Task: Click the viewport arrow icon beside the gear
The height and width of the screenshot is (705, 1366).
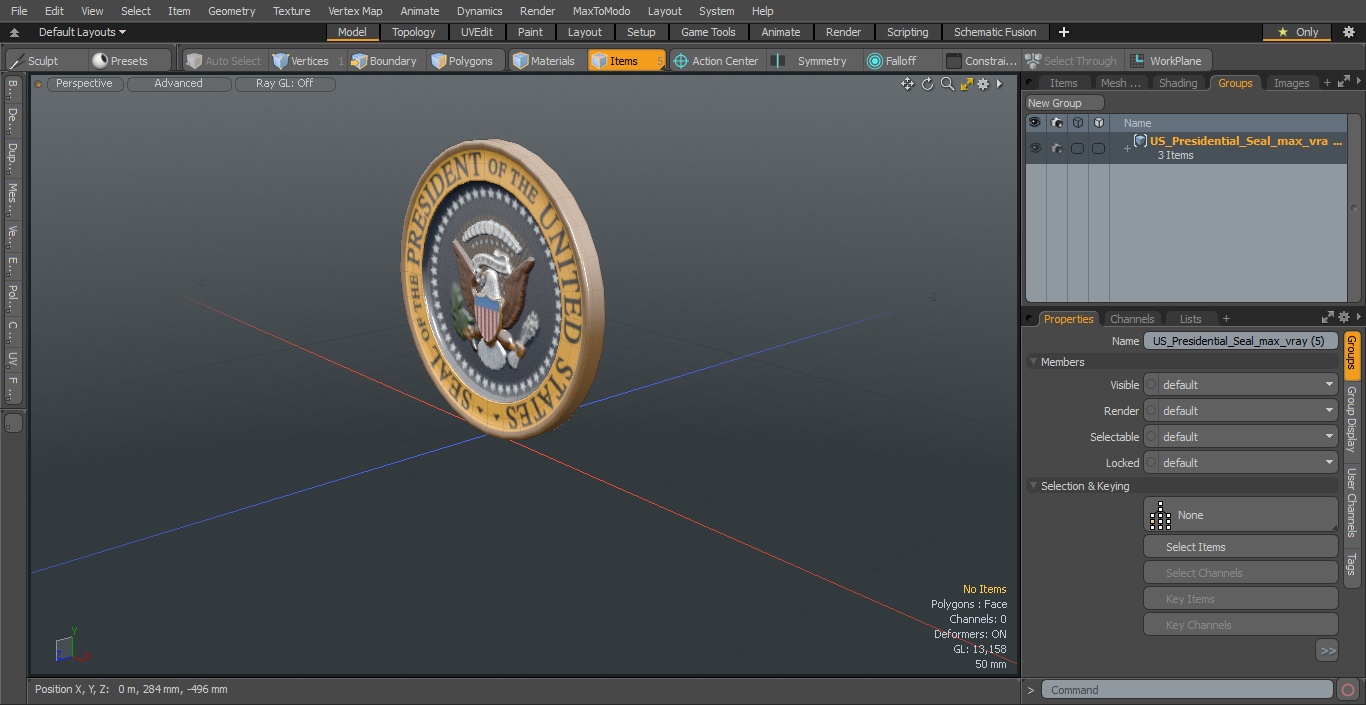Action: (999, 84)
